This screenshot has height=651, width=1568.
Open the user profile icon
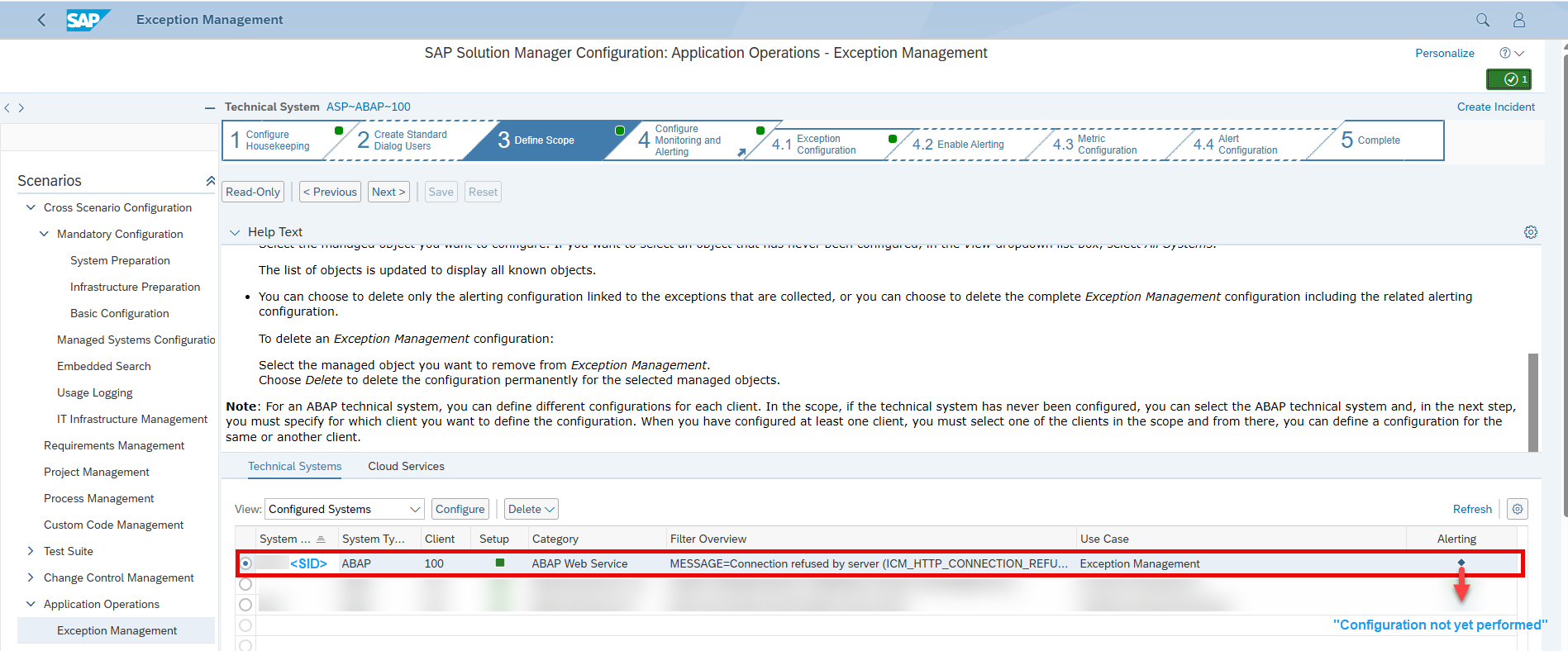[1519, 20]
